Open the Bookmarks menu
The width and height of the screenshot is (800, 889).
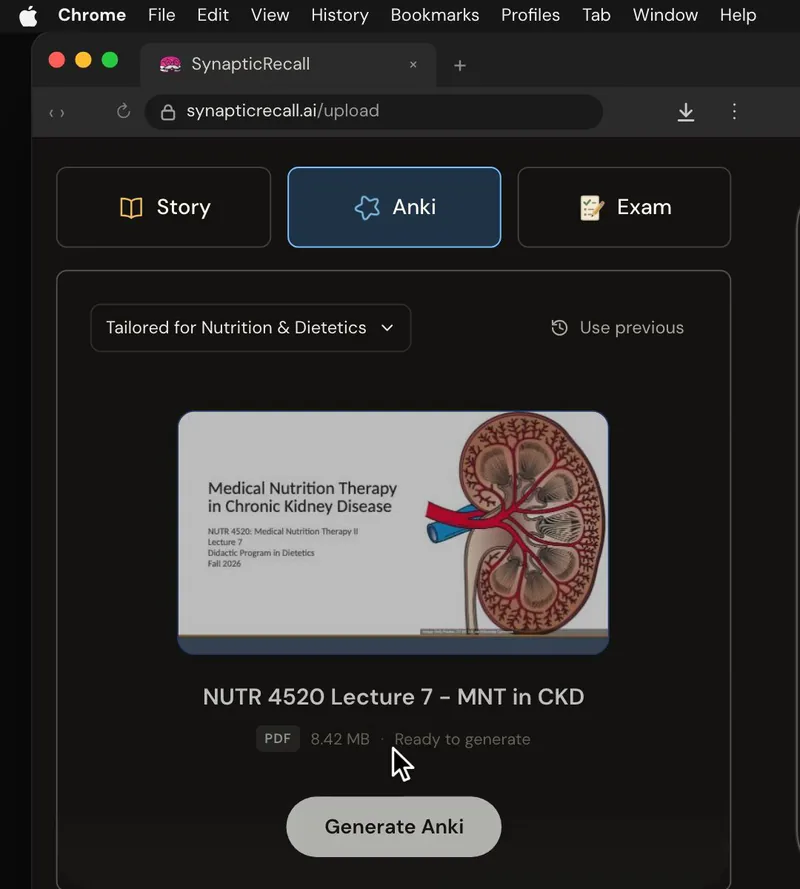435,15
